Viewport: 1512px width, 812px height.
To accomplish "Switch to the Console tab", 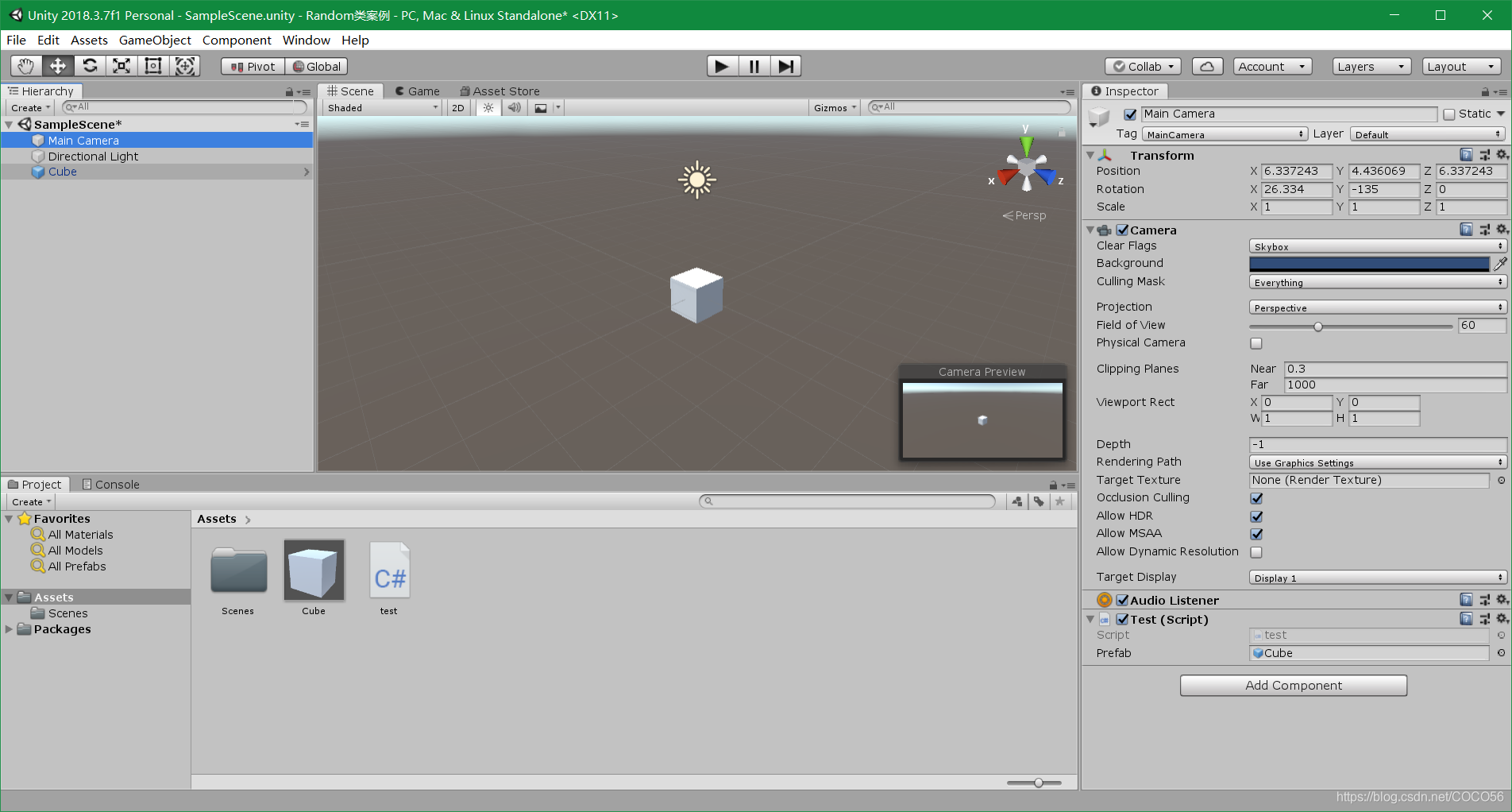I will [110, 484].
